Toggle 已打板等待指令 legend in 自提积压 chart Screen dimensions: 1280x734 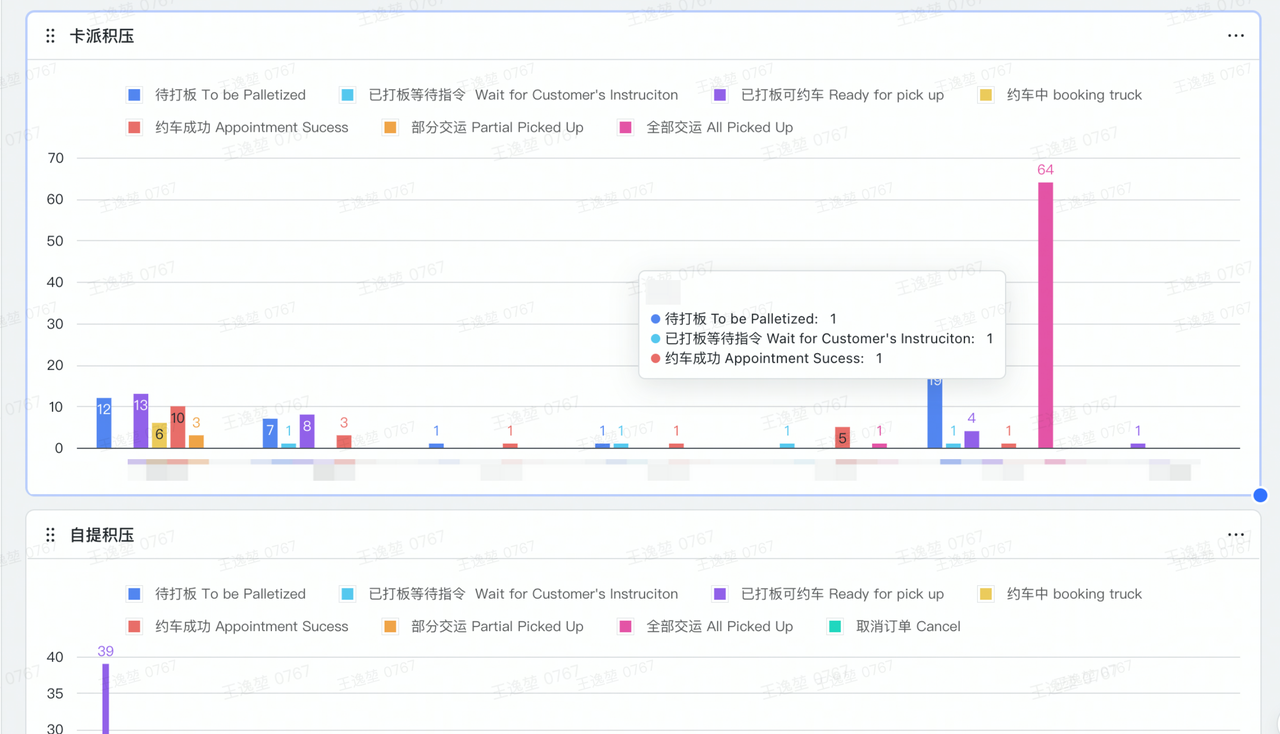tap(510, 594)
